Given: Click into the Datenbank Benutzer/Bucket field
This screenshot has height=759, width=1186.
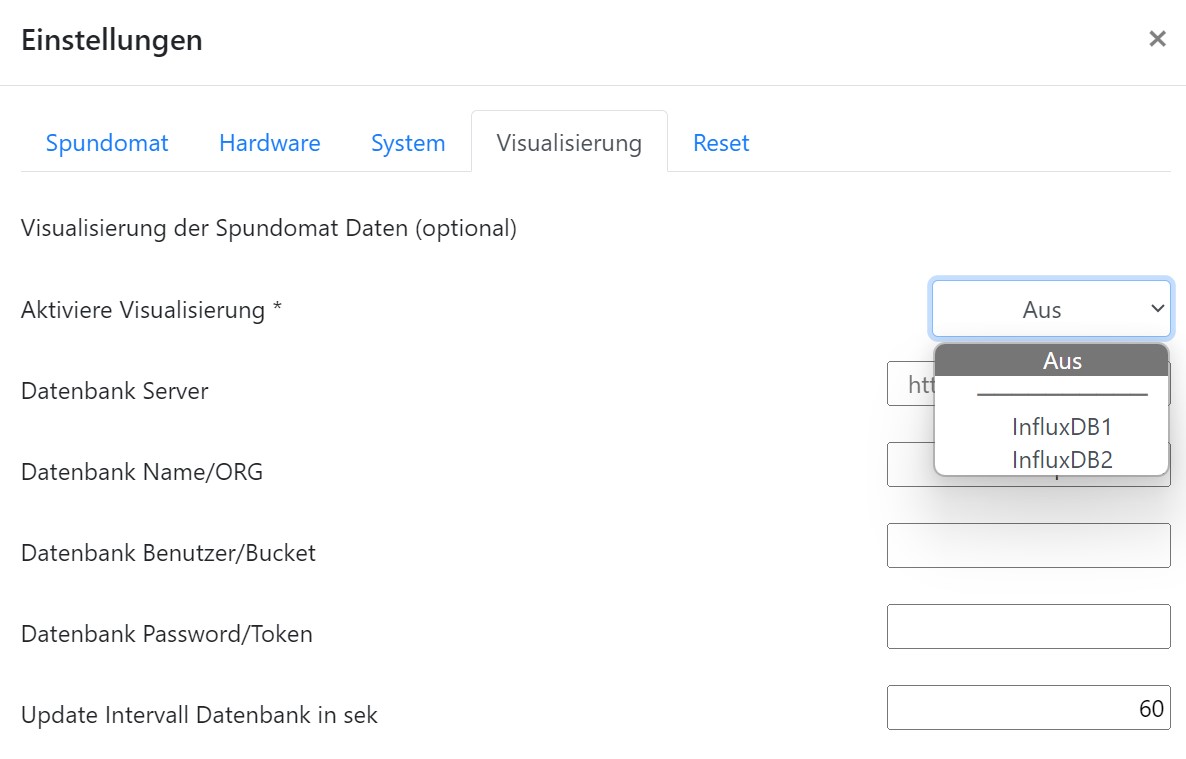Looking at the screenshot, I should pos(1028,546).
